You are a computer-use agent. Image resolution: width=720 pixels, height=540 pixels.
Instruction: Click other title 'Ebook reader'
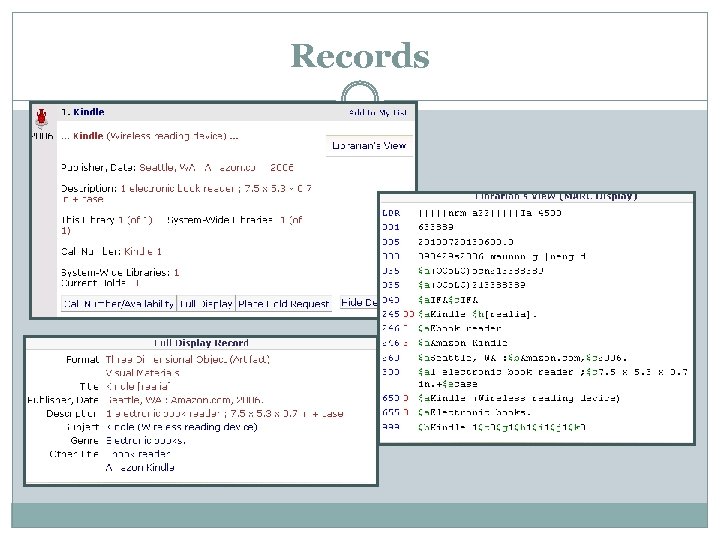click(x=138, y=454)
